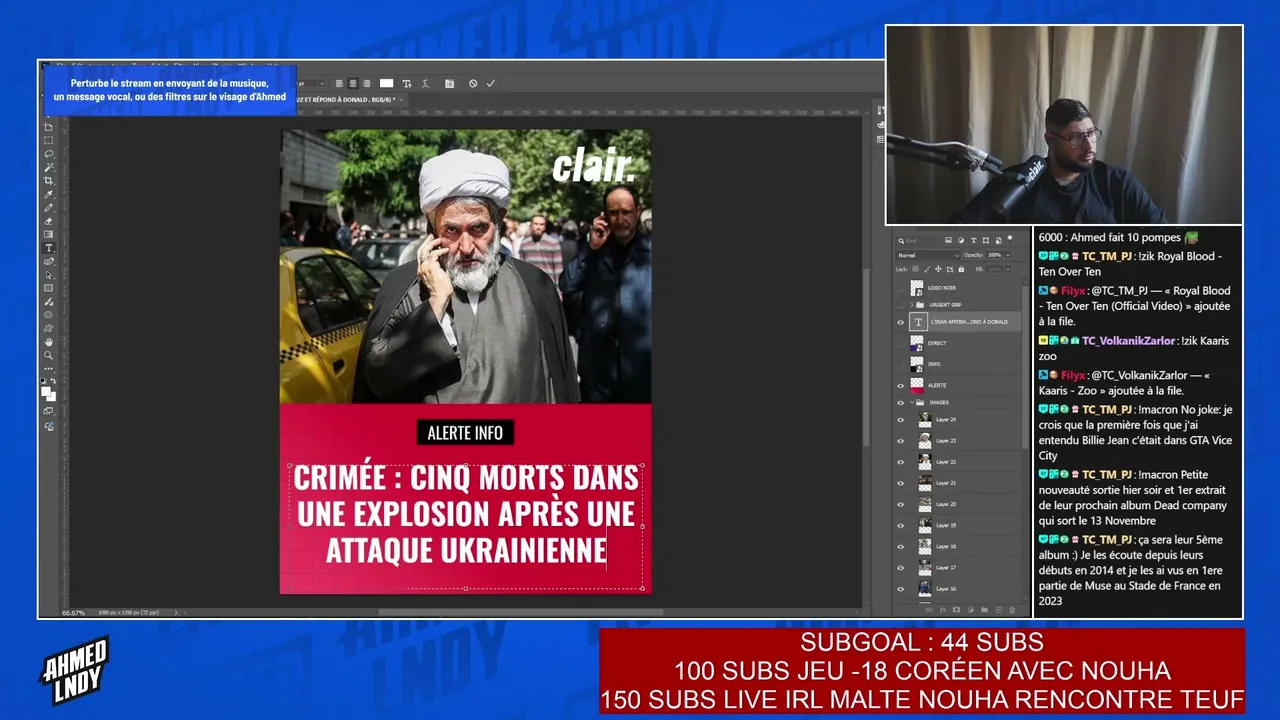
Task: Click the link layers icon
Action: point(929,609)
